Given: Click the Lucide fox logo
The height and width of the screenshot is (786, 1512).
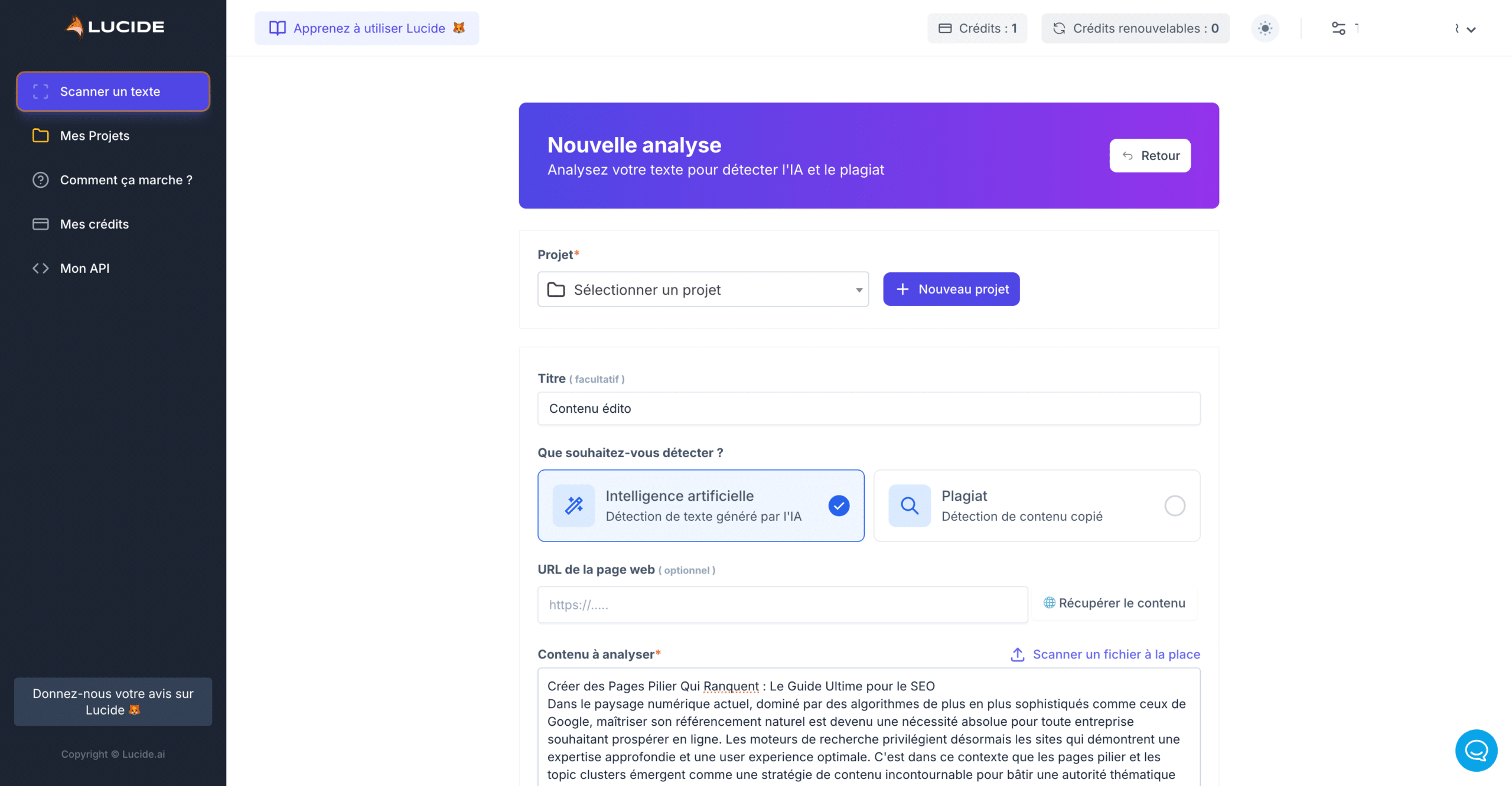Looking at the screenshot, I should pos(76,26).
